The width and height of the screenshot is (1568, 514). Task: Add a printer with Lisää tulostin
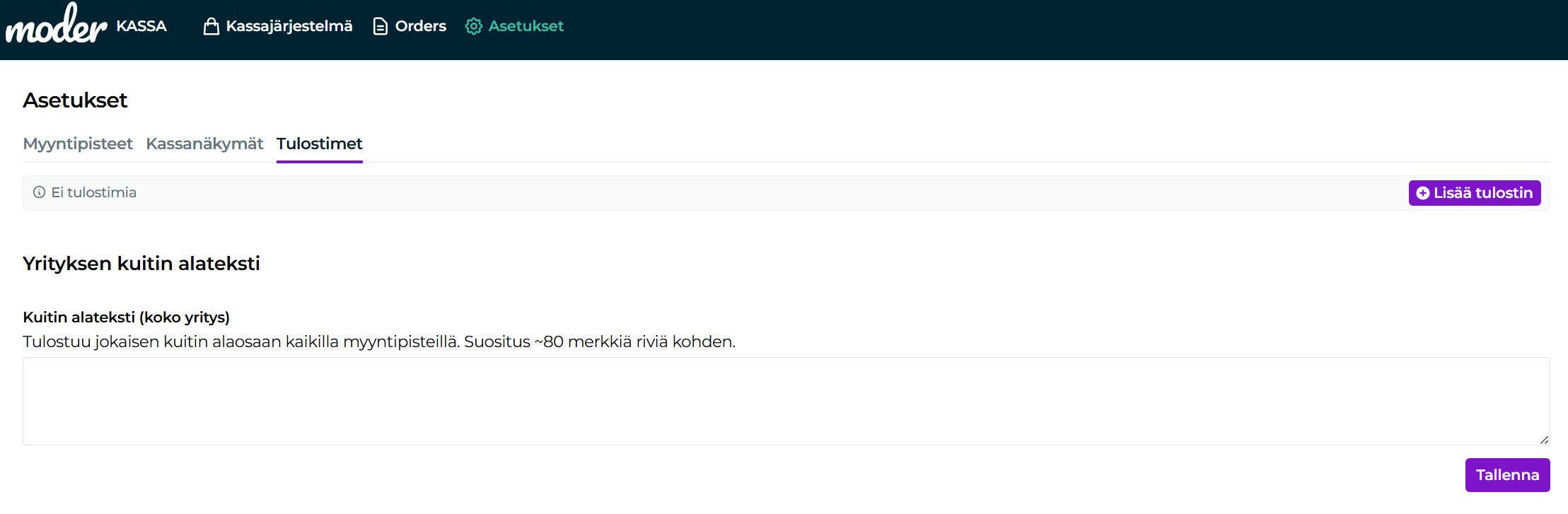tap(1475, 193)
